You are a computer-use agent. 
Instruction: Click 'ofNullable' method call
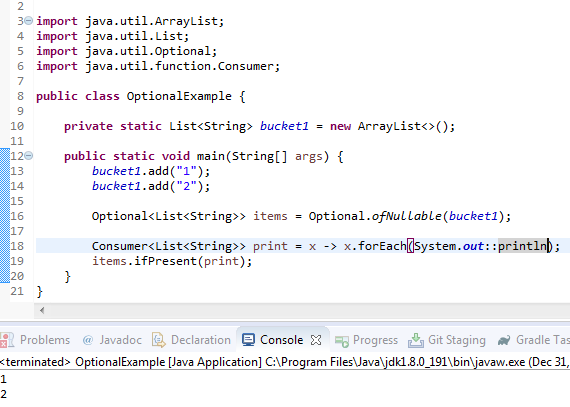pyautogui.click(x=406, y=216)
